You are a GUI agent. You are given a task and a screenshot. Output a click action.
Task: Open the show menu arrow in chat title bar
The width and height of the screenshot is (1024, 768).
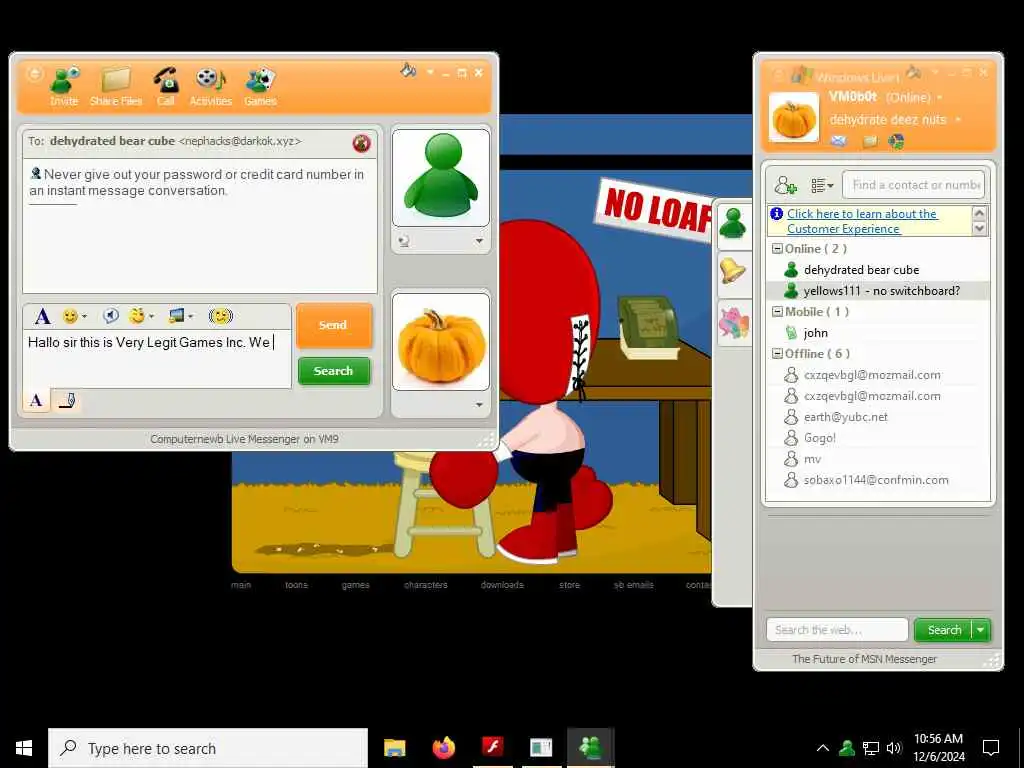[x=430, y=72]
